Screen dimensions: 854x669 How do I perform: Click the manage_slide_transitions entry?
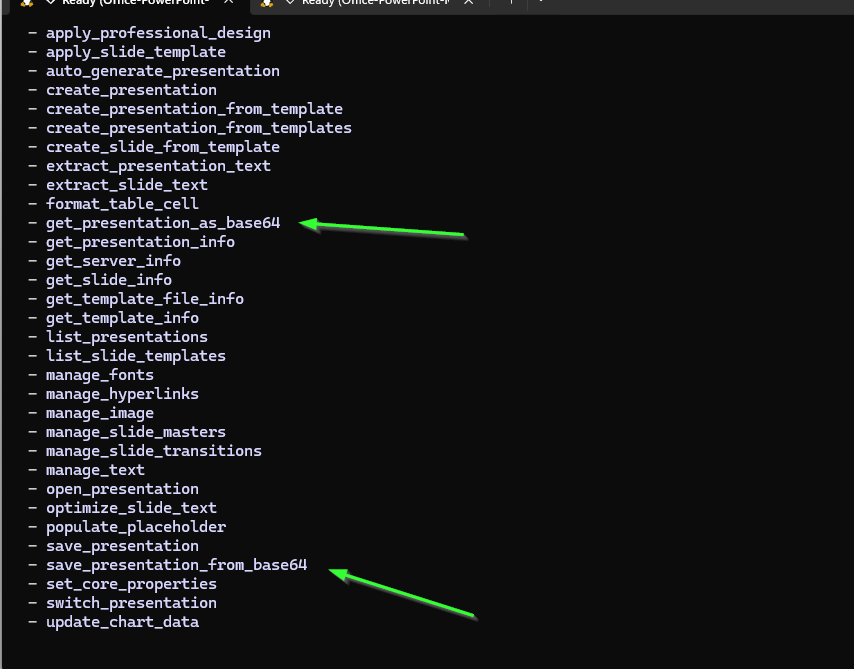coord(153,451)
